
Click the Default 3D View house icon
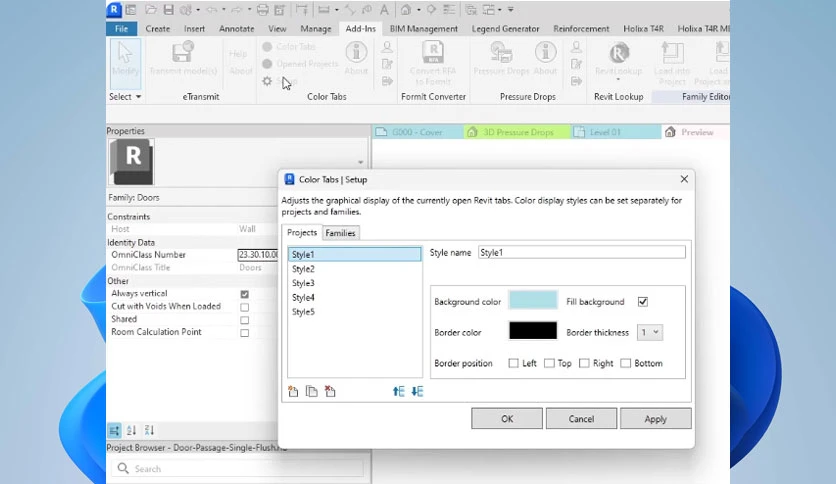(x=406, y=10)
